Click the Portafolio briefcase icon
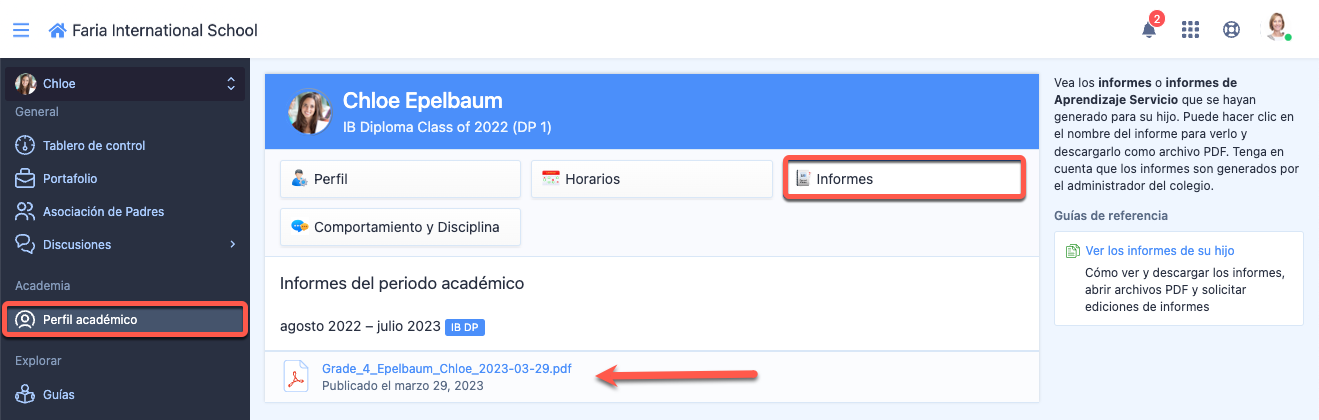Image resolution: width=1319 pixels, height=420 pixels. (x=25, y=178)
